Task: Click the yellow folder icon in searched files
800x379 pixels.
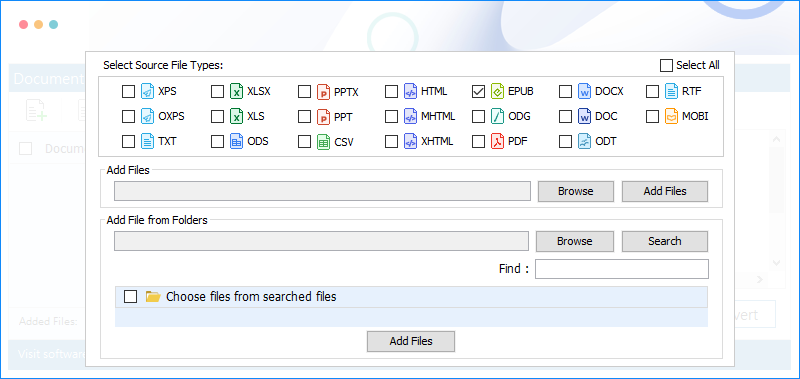Action: click(153, 296)
